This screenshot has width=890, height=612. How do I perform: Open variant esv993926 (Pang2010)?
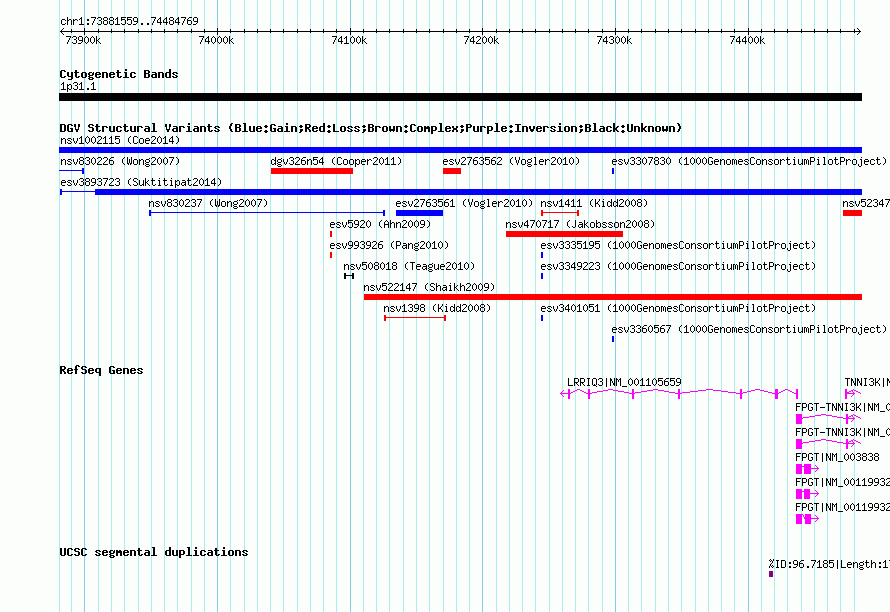tap(389, 245)
